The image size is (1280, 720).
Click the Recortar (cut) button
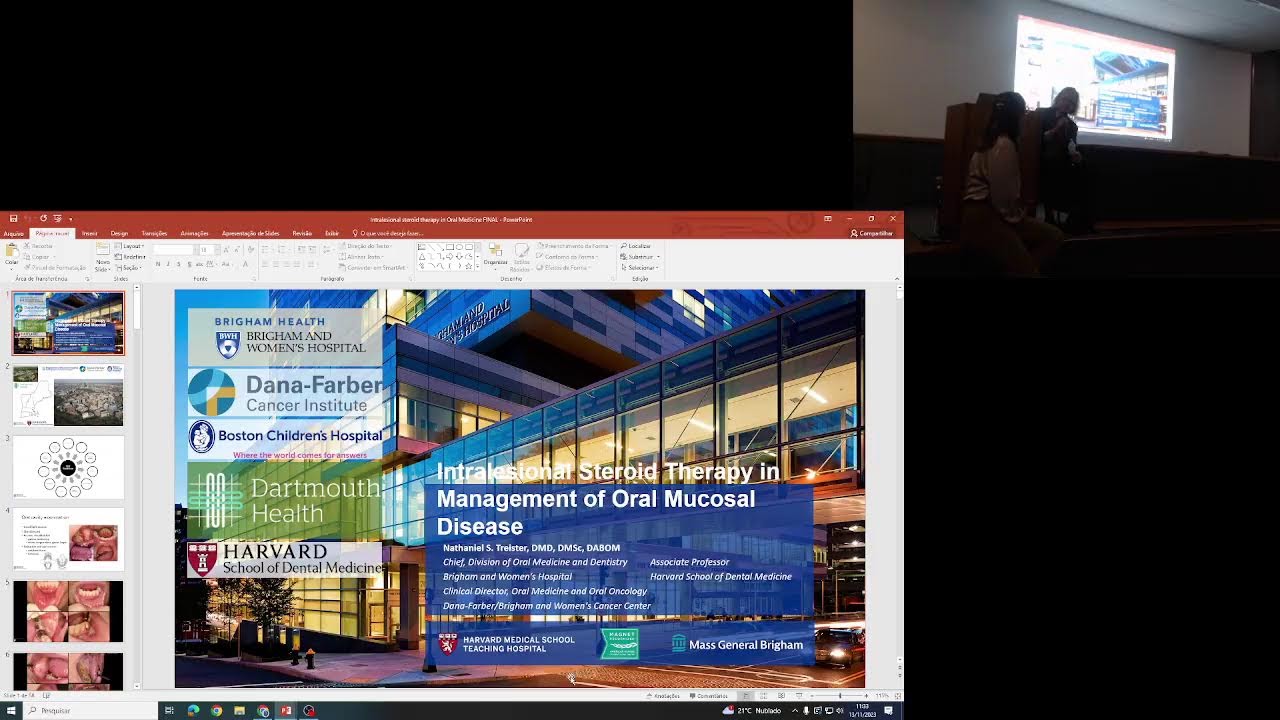tap(38, 246)
